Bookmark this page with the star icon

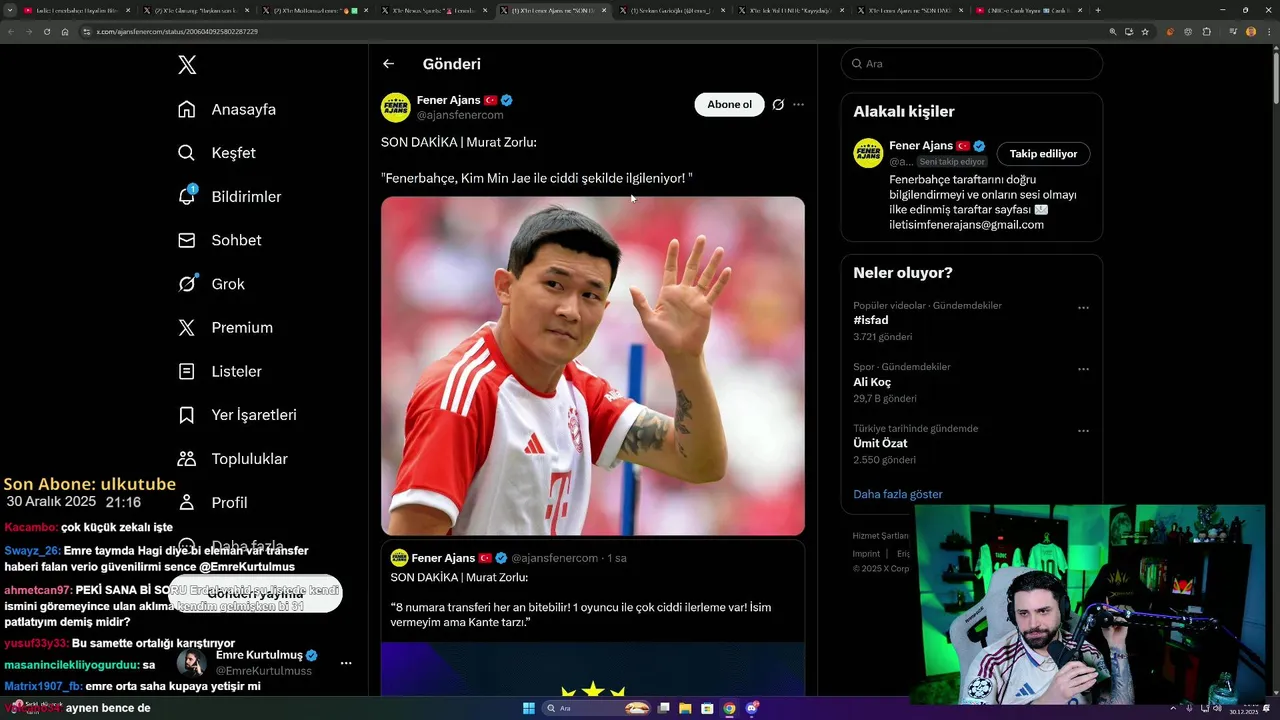pos(1145,32)
